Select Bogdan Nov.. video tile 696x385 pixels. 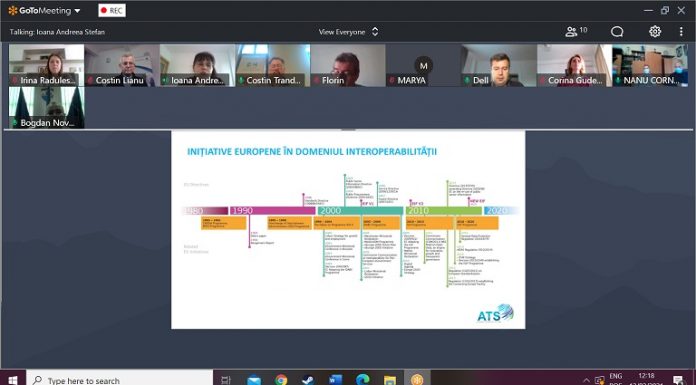pyautogui.click(x=47, y=108)
